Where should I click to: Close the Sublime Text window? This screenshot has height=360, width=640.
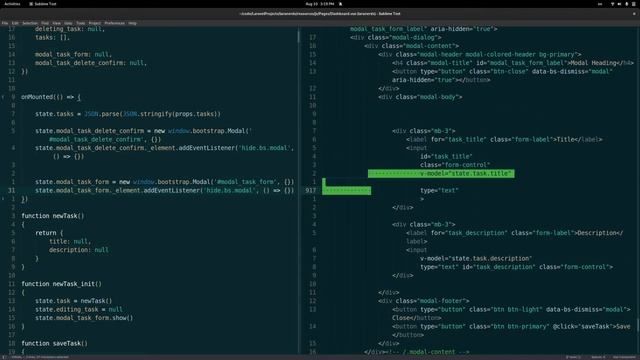(634, 13)
